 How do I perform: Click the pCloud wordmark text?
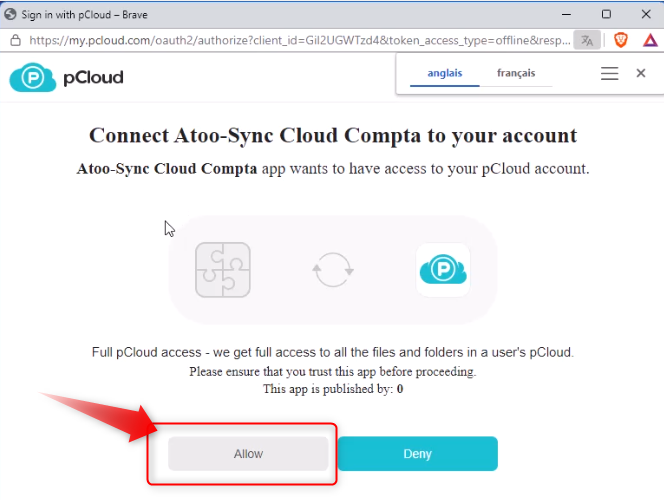pos(93,78)
